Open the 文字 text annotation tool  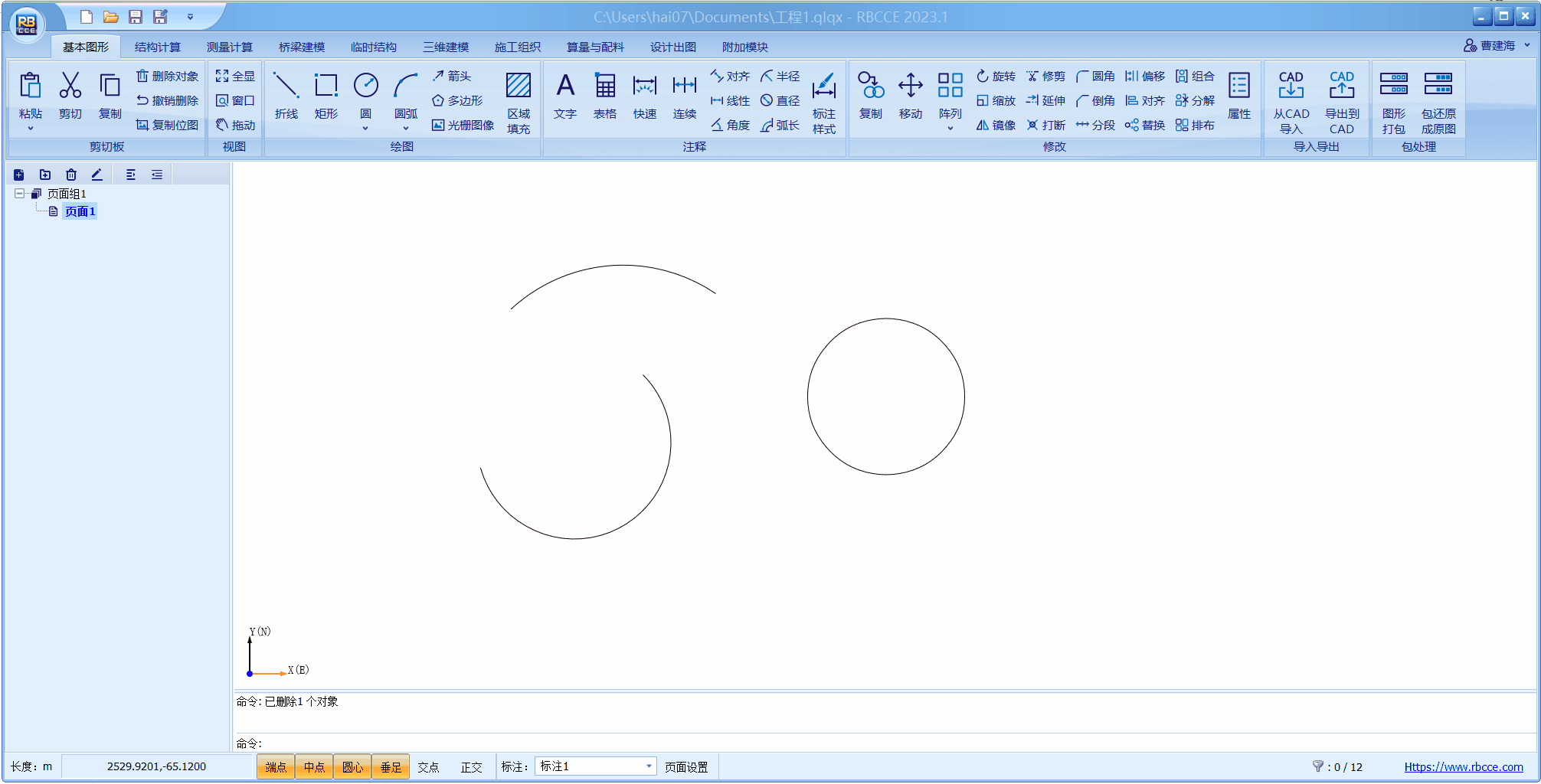coord(564,96)
